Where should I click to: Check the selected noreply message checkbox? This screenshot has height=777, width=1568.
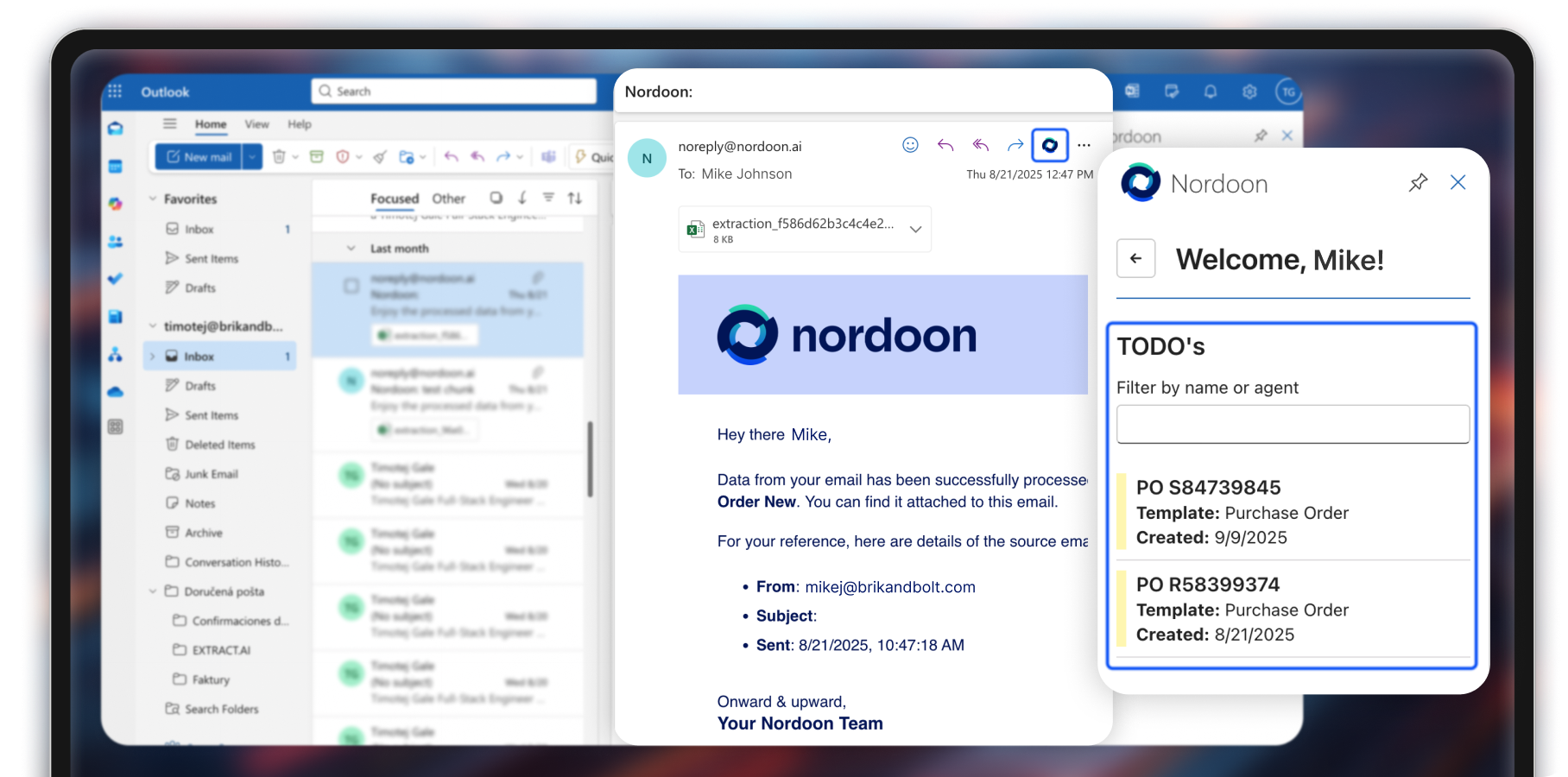point(351,286)
